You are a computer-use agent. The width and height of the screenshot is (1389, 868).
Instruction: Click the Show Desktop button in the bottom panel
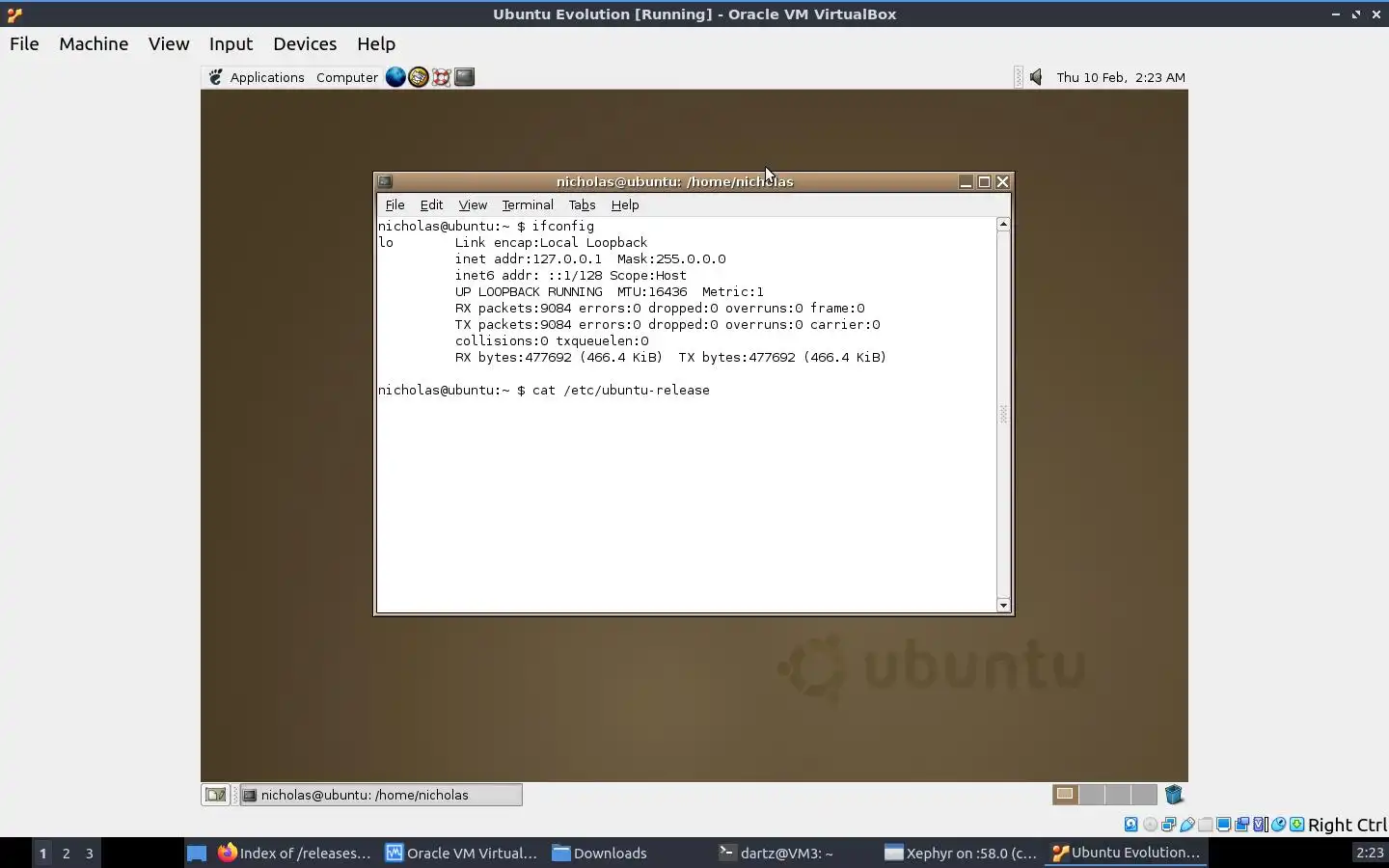point(215,795)
